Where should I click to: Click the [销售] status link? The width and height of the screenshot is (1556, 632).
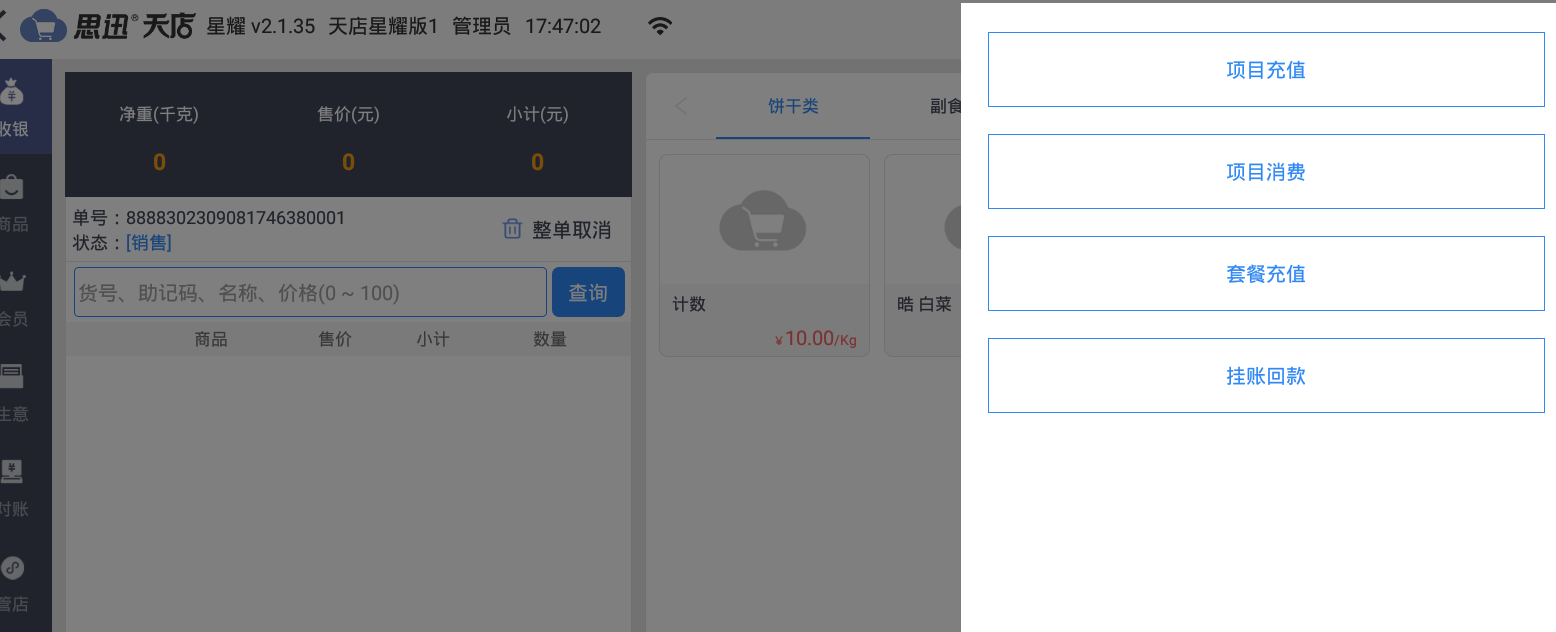(148, 243)
